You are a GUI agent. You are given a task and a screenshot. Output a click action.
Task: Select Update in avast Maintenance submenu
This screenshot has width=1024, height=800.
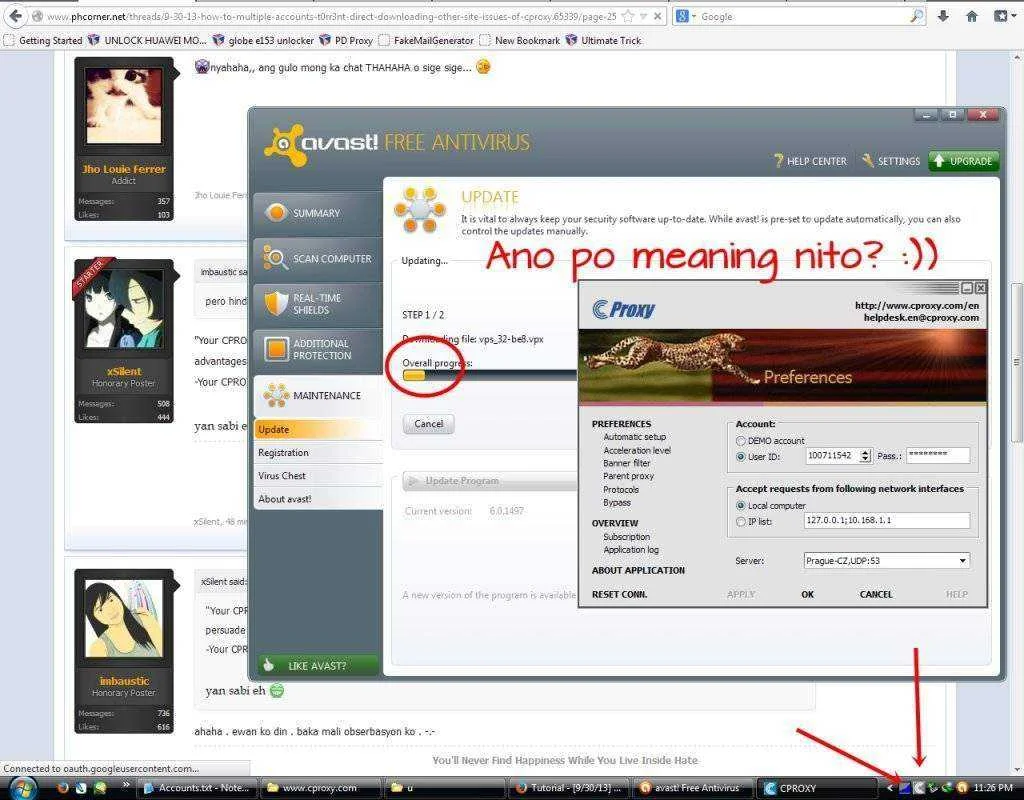coord(318,429)
